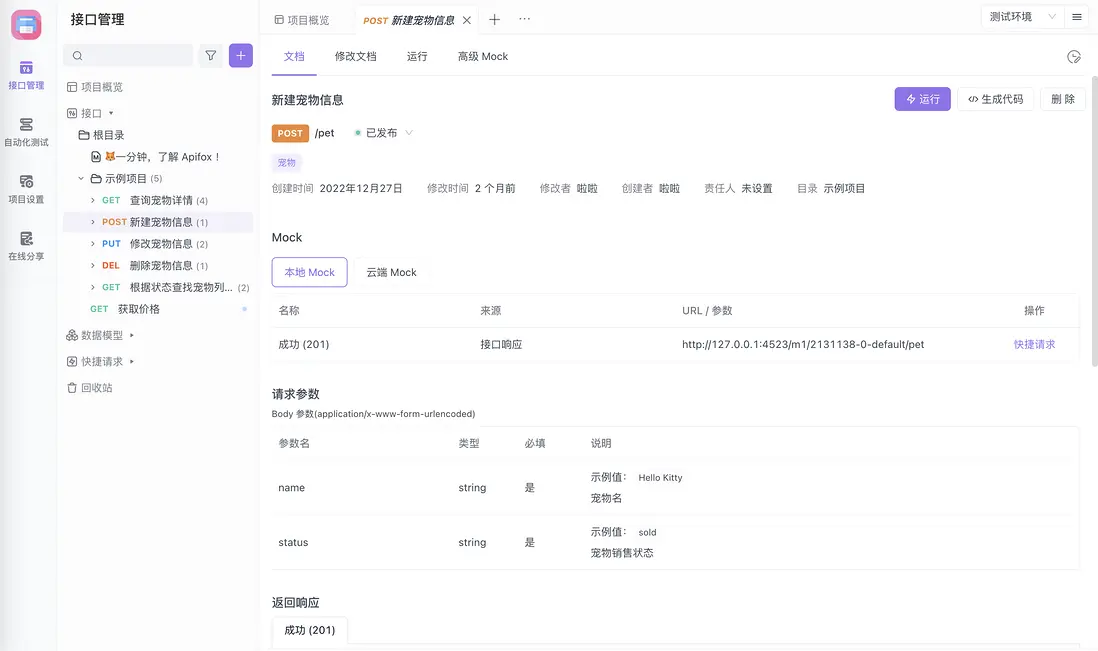Click the 接口响应 source cell
Image resolution: width=1098 pixels, height=651 pixels.
pyautogui.click(x=501, y=344)
